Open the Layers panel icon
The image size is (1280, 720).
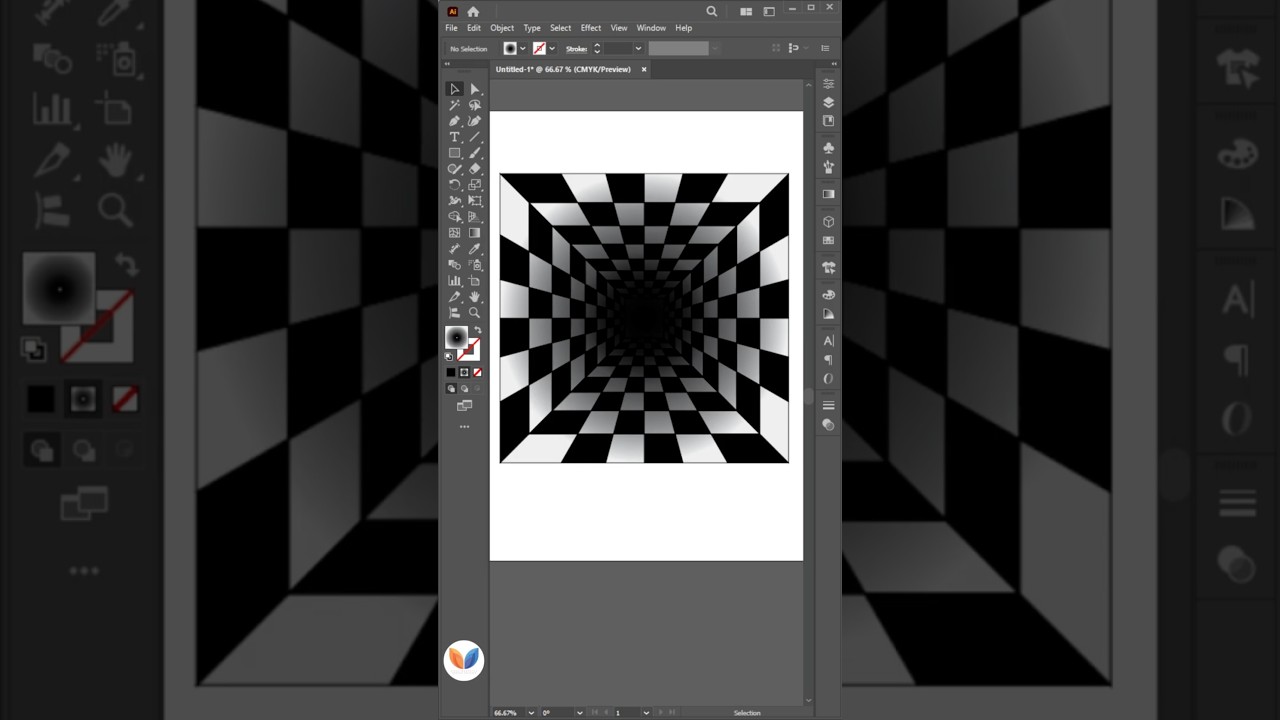[x=828, y=102]
